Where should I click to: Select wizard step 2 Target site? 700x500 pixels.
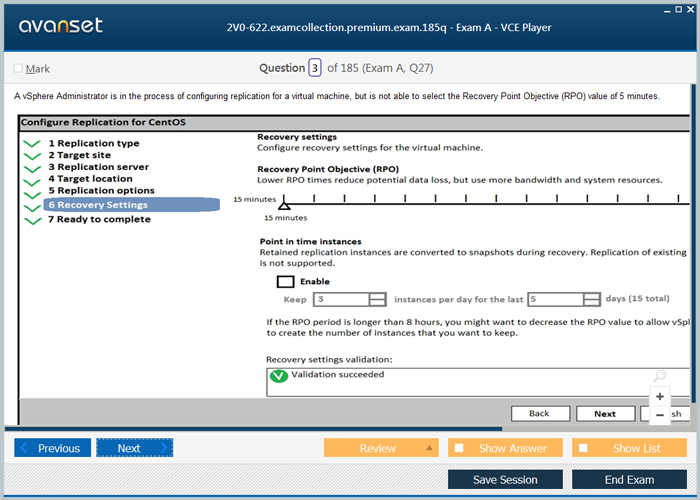click(79, 155)
